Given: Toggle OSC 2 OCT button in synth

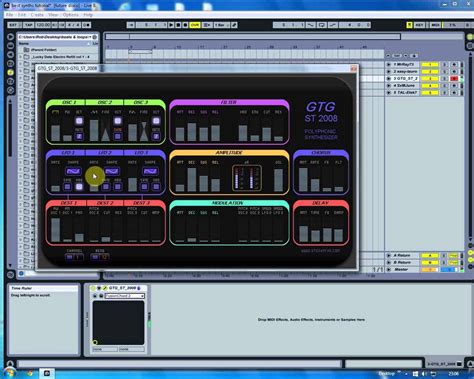Looking at the screenshot, I should coord(118,121).
